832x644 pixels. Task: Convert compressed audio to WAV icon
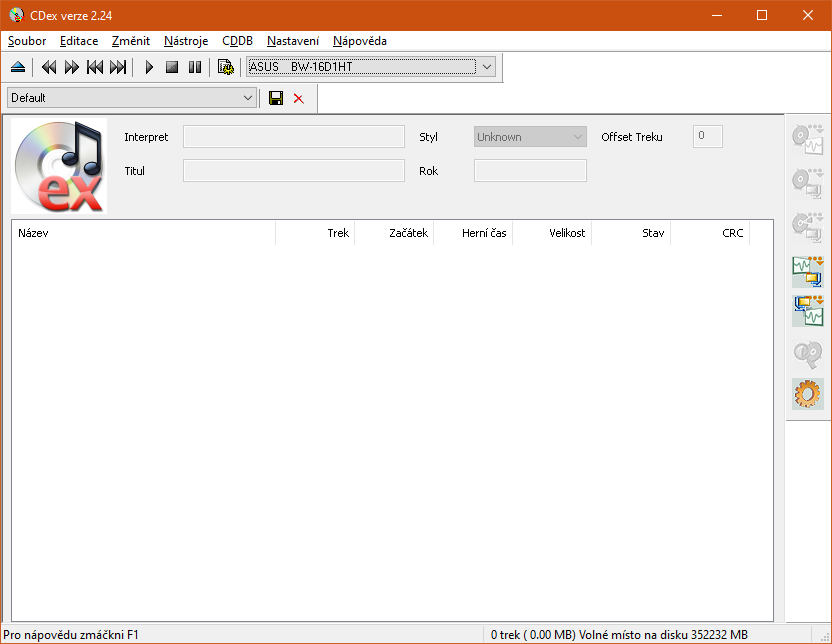click(x=808, y=311)
